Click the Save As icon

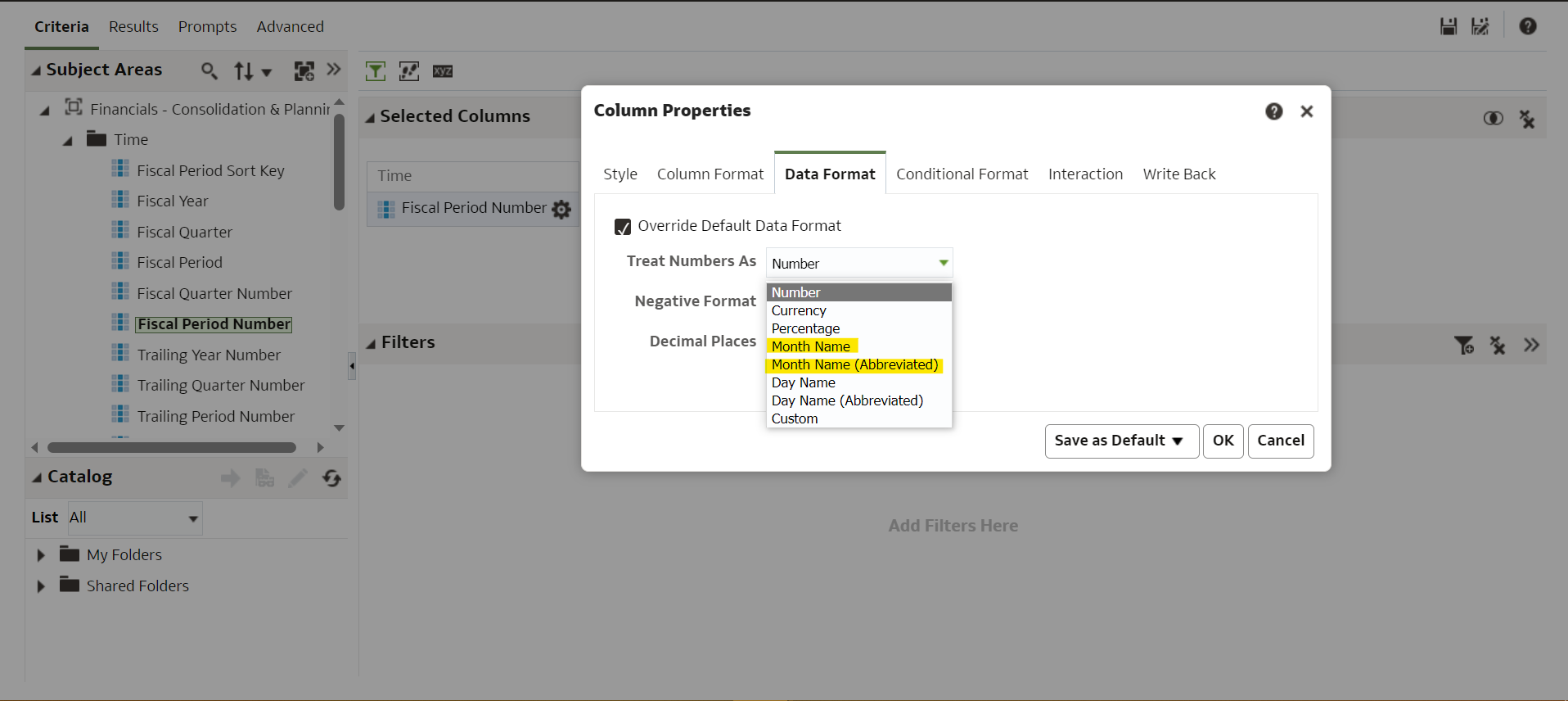(1480, 26)
